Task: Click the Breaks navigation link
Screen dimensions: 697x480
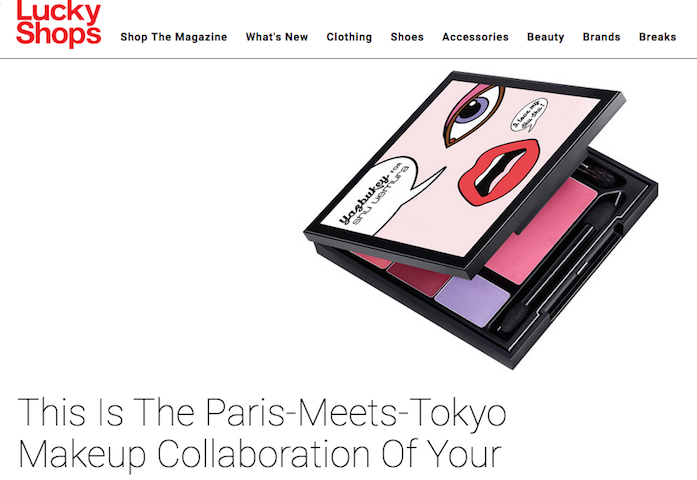Action: tap(657, 37)
